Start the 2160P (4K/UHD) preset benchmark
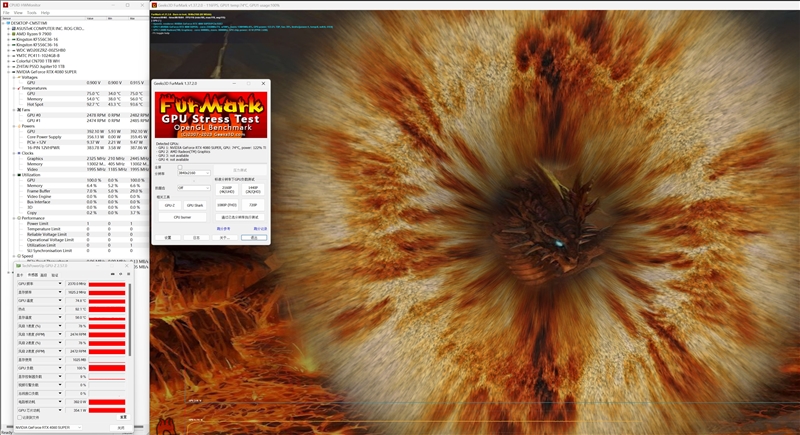Viewport: 800px width, 435px height. (227, 189)
